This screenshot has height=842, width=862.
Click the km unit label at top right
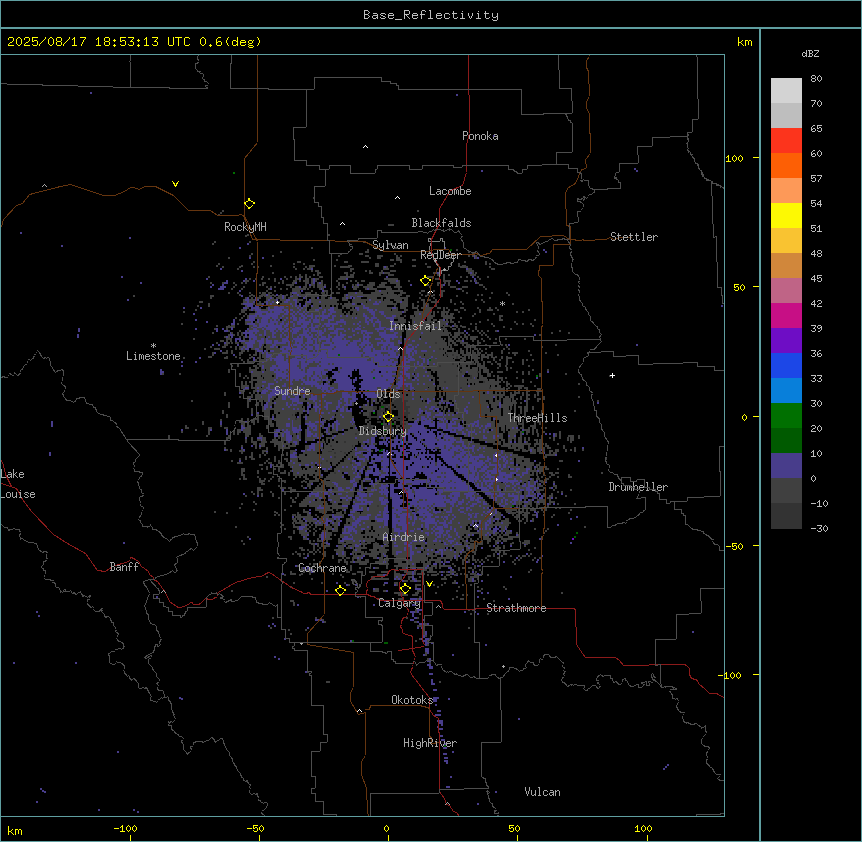744,42
